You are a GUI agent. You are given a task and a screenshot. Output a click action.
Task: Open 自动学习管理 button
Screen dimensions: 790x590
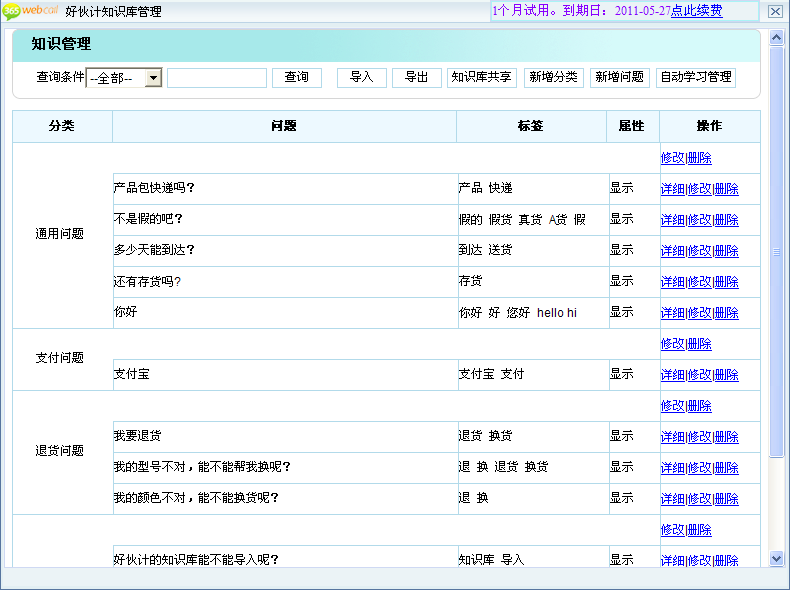(696, 78)
